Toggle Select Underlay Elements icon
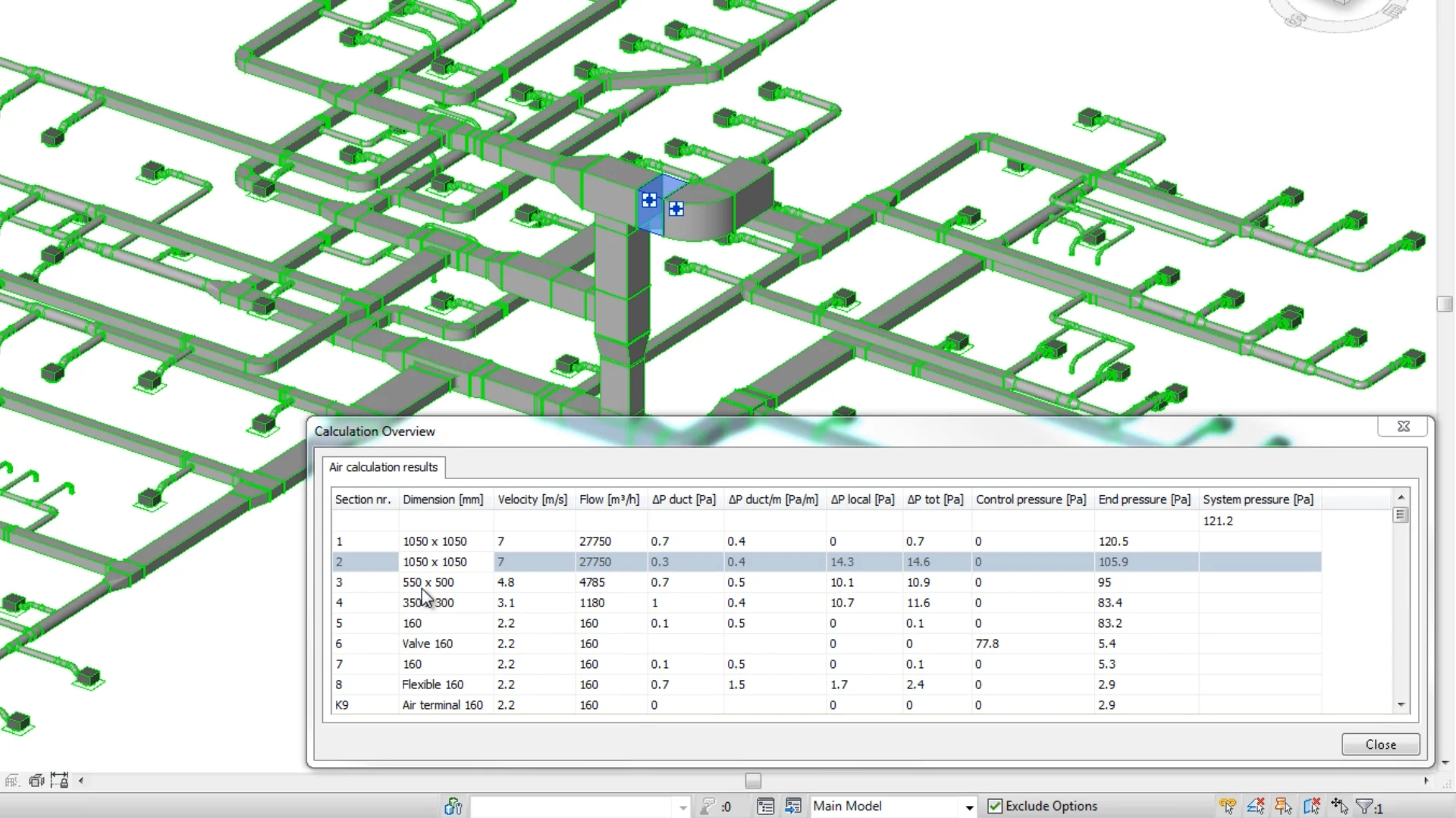Screen dimensions: 1456x818 coord(1256,807)
